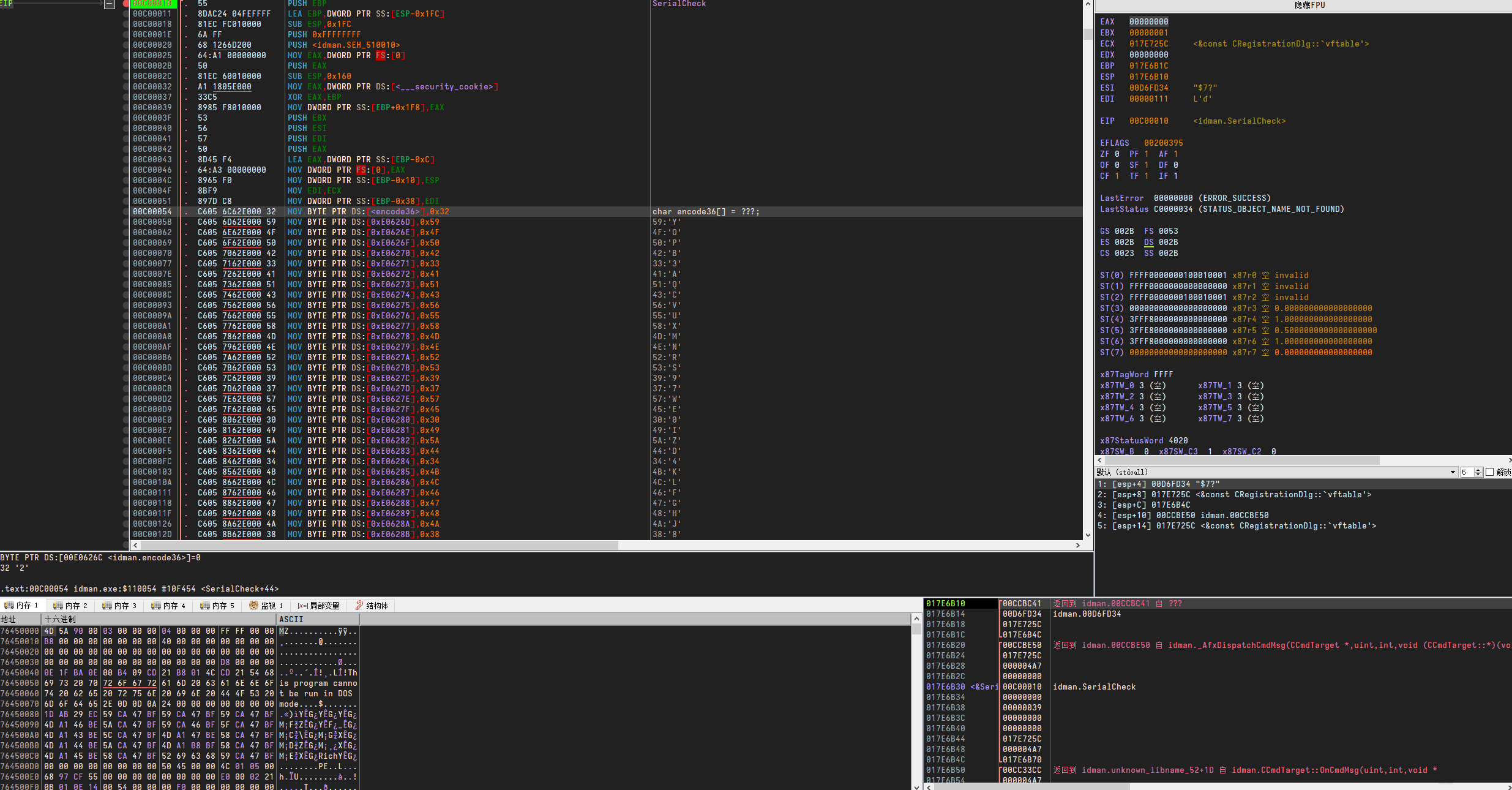Select argument 4: [esp+10] idman.00CCBE50 row
The height and width of the screenshot is (790, 1512).
1303,515
